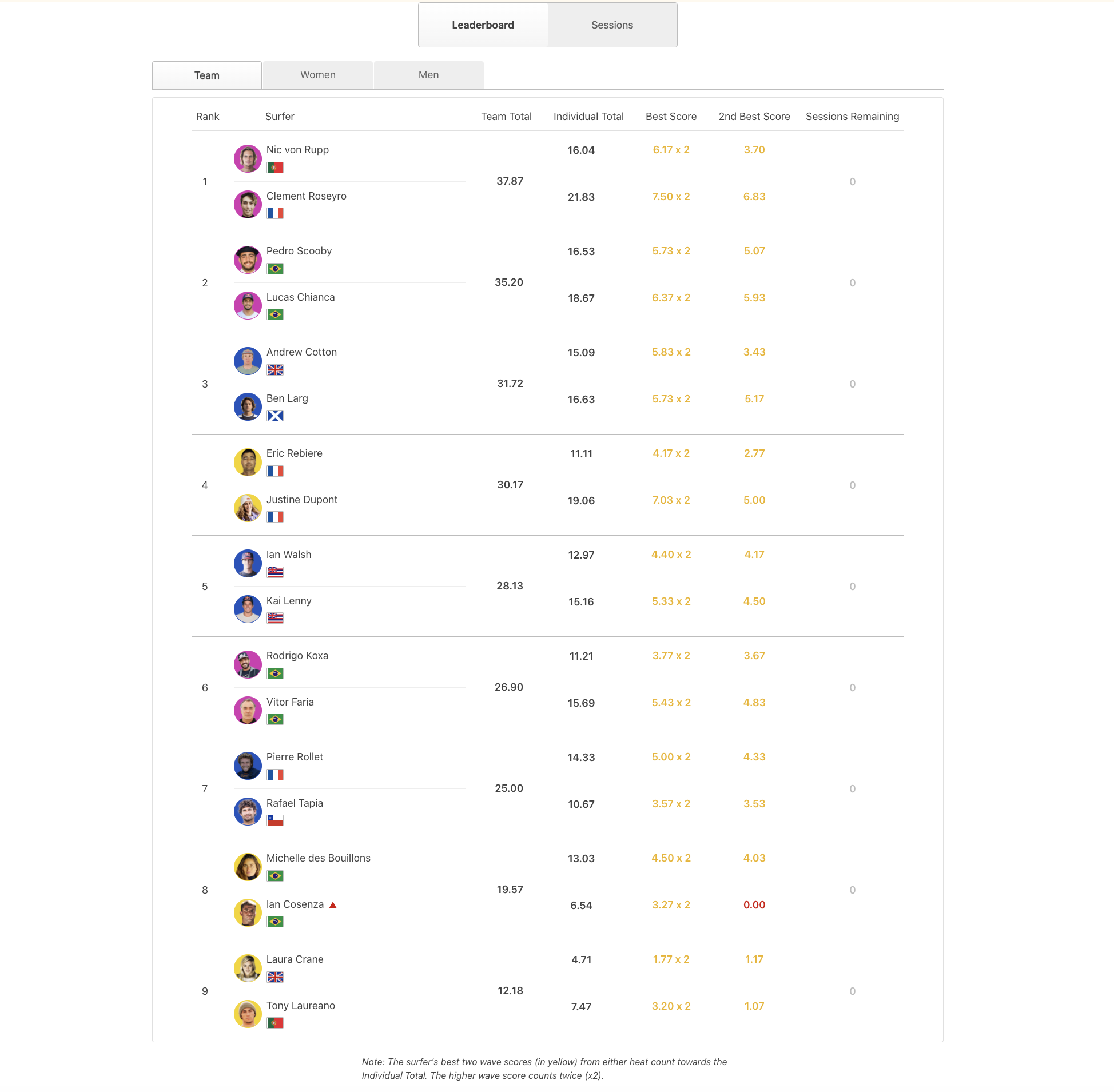Click France flag icon under Justine Dupont
The width and height of the screenshot is (1114, 1092).
275,517
